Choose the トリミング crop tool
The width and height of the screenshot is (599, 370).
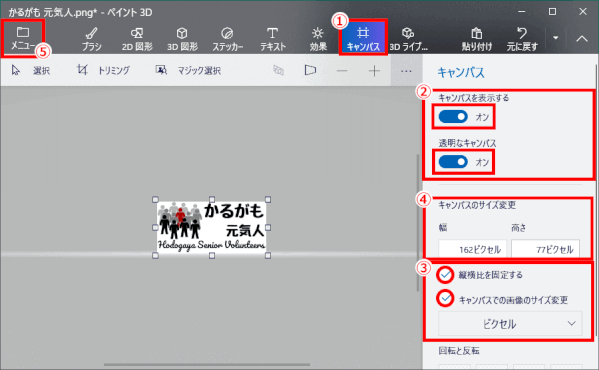tap(103, 70)
